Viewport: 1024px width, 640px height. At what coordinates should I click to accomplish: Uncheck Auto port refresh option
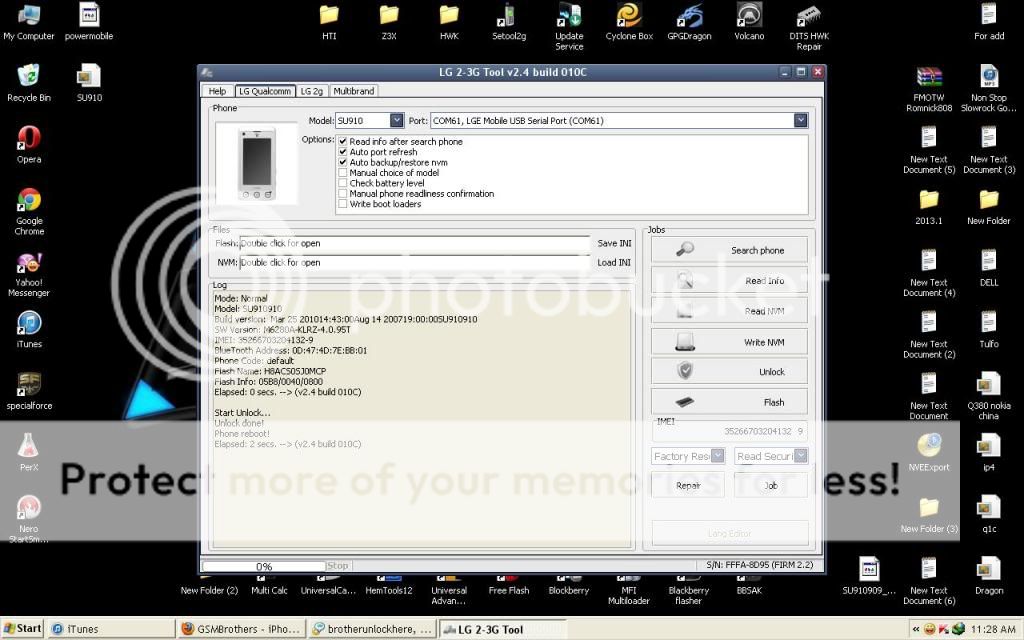342,152
